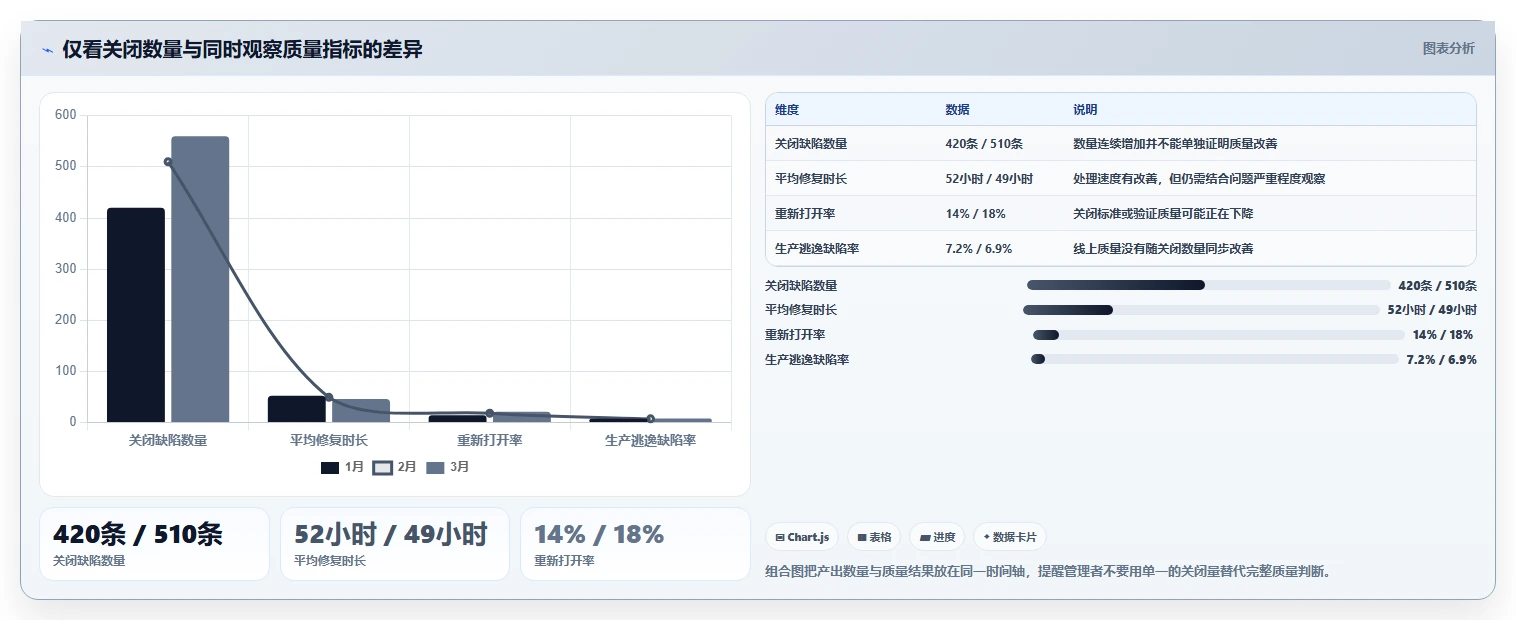Open the 14% / 18% data card
This screenshot has width=1516, height=620.
tap(635, 544)
